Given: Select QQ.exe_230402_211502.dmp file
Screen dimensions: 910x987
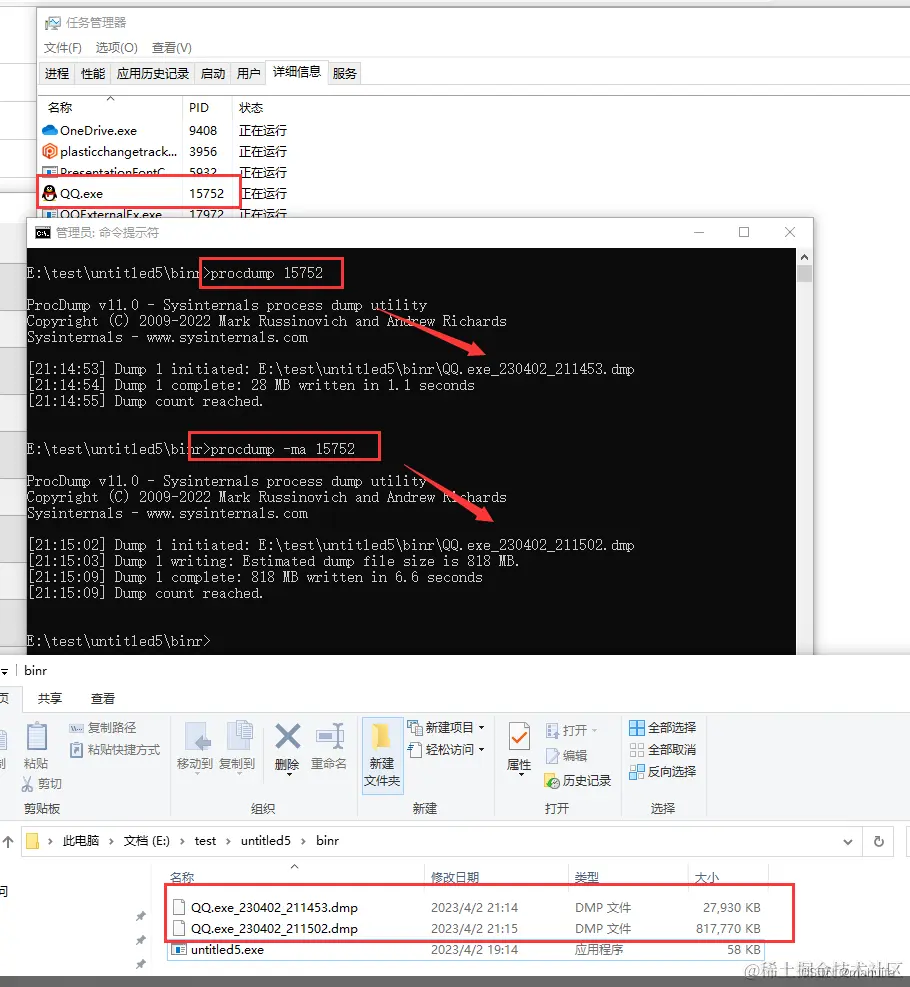Looking at the screenshot, I should (466, 928).
